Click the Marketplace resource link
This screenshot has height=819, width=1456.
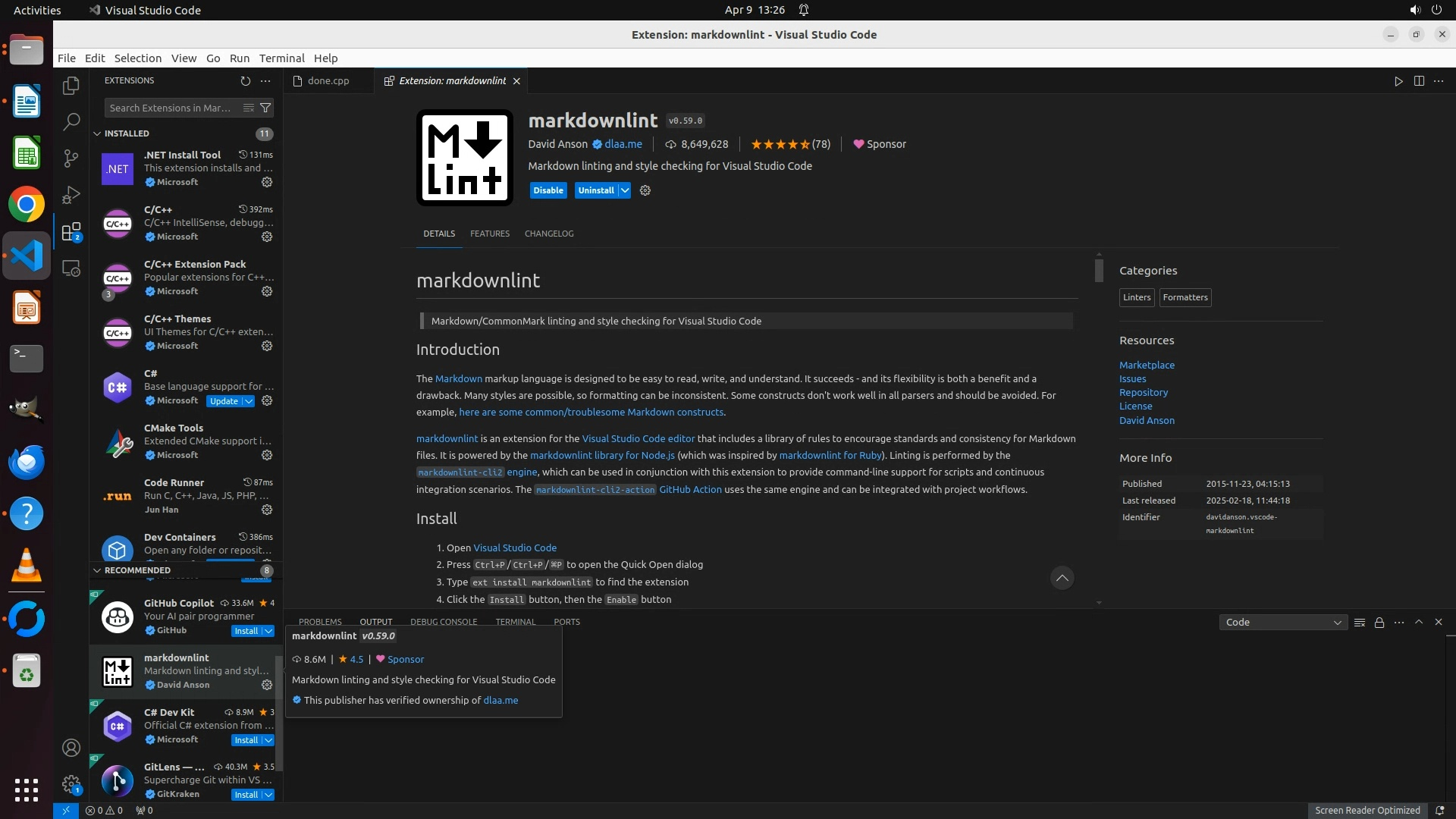1147,366
